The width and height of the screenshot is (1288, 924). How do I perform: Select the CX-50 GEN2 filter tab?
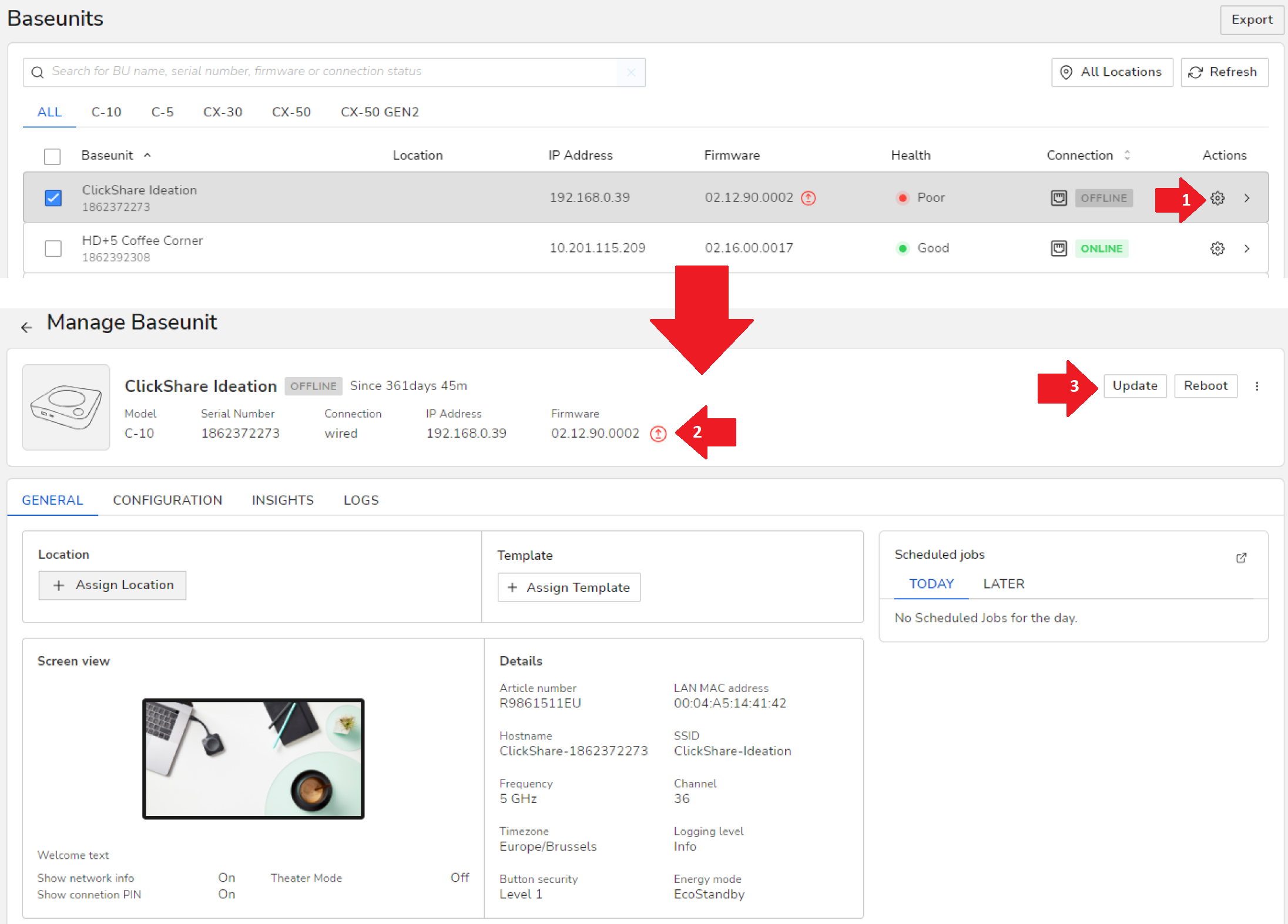(380, 112)
